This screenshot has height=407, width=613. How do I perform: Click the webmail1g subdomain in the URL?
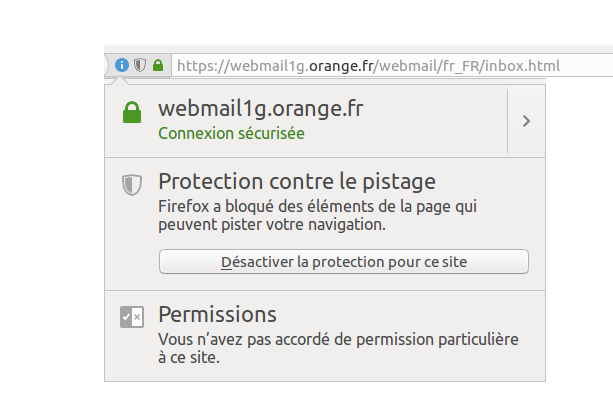pyautogui.click(x=264, y=66)
